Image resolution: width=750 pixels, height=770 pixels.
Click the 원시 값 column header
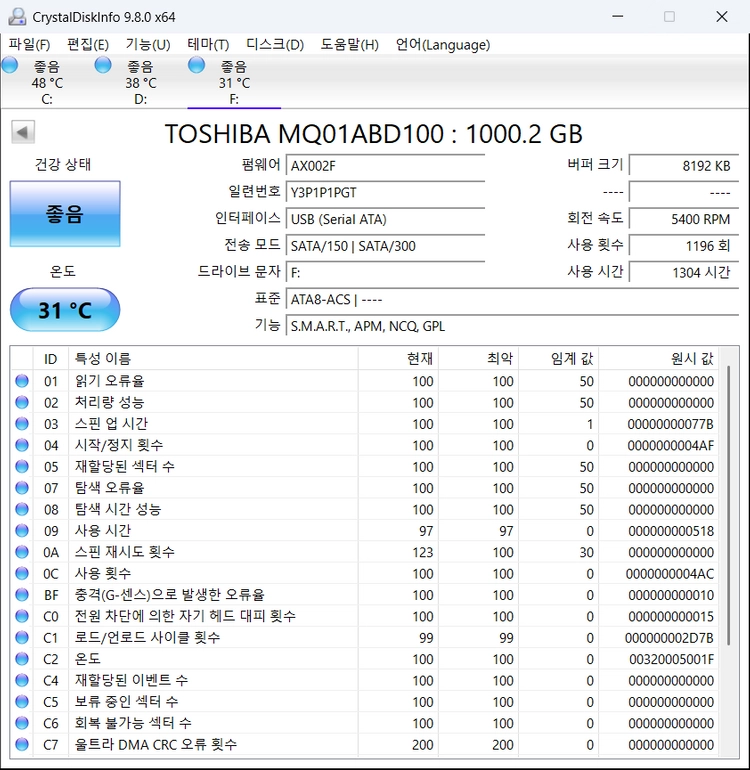tap(659, 358)
